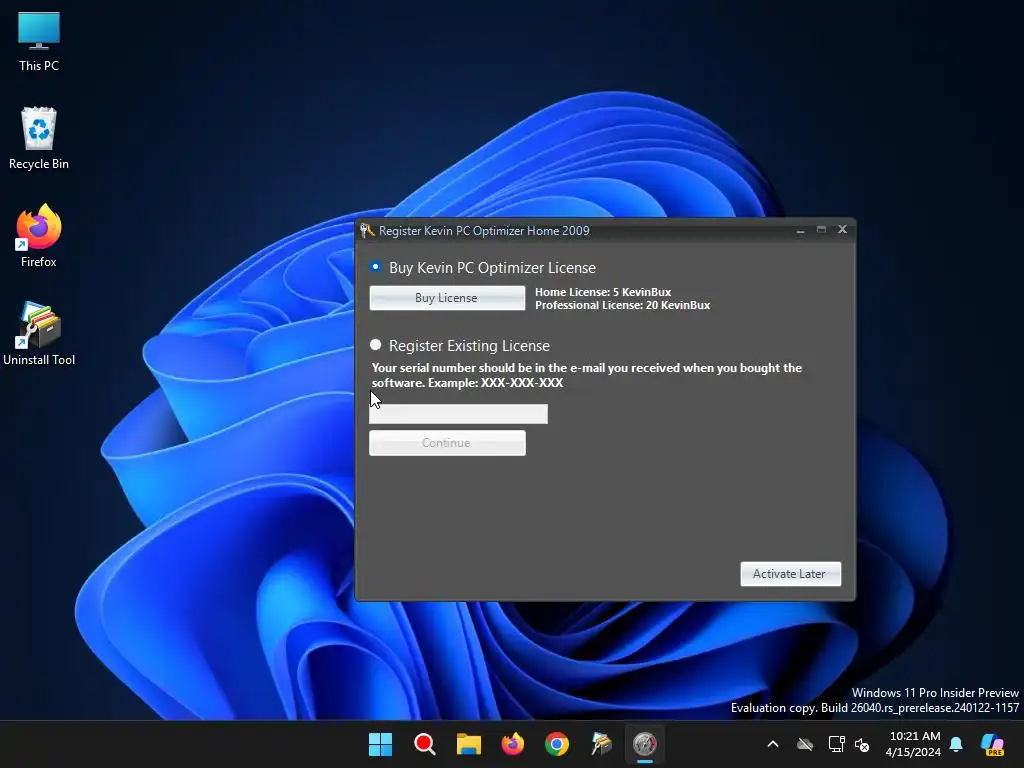Click the Activate Later button
Viewport: 1024px width, 768px height.
(x=790, y=574)
